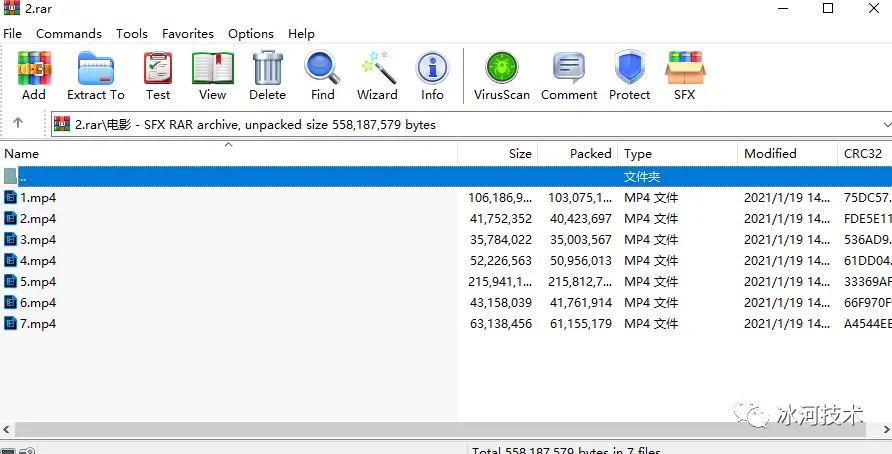Expand the address bar dropdown arrow
The image size is (892, 454).
coord(886,125)
